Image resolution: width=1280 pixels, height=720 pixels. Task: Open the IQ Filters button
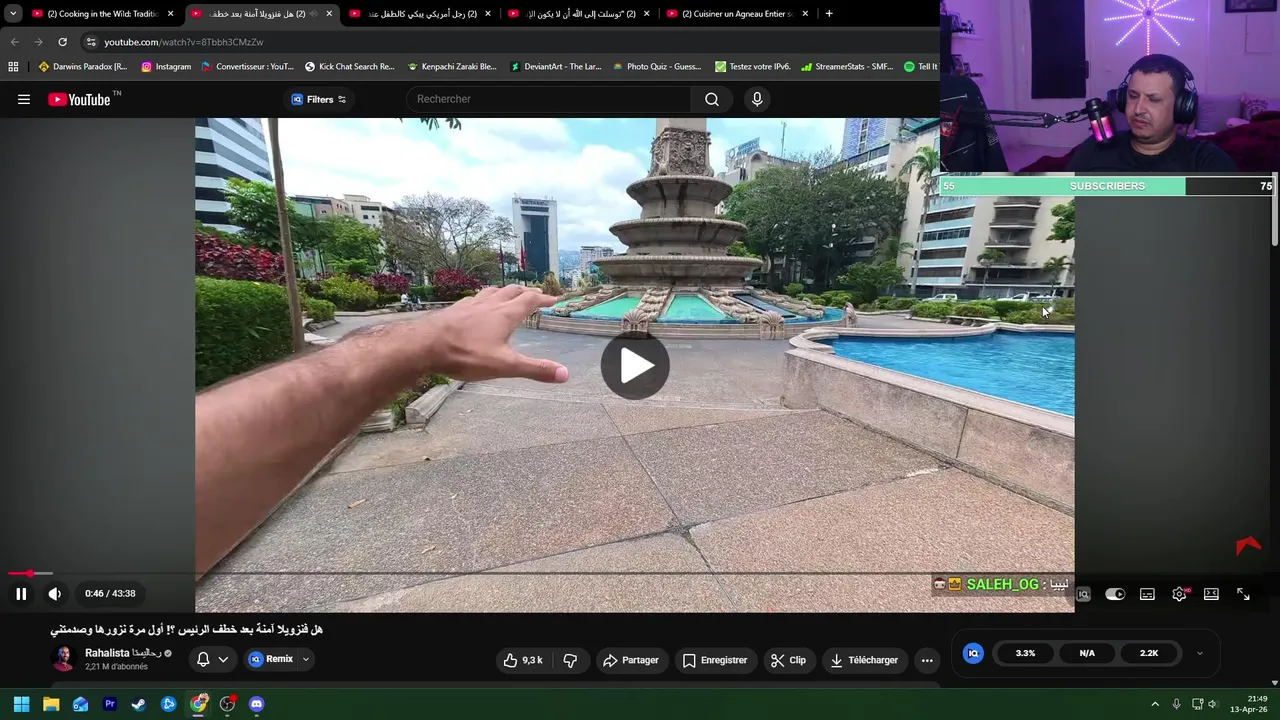tap(319, 99)
